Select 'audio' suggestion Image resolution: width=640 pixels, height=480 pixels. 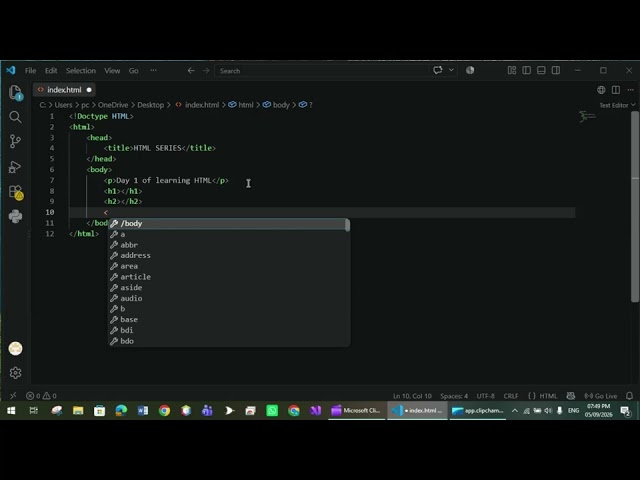[227, 298]
